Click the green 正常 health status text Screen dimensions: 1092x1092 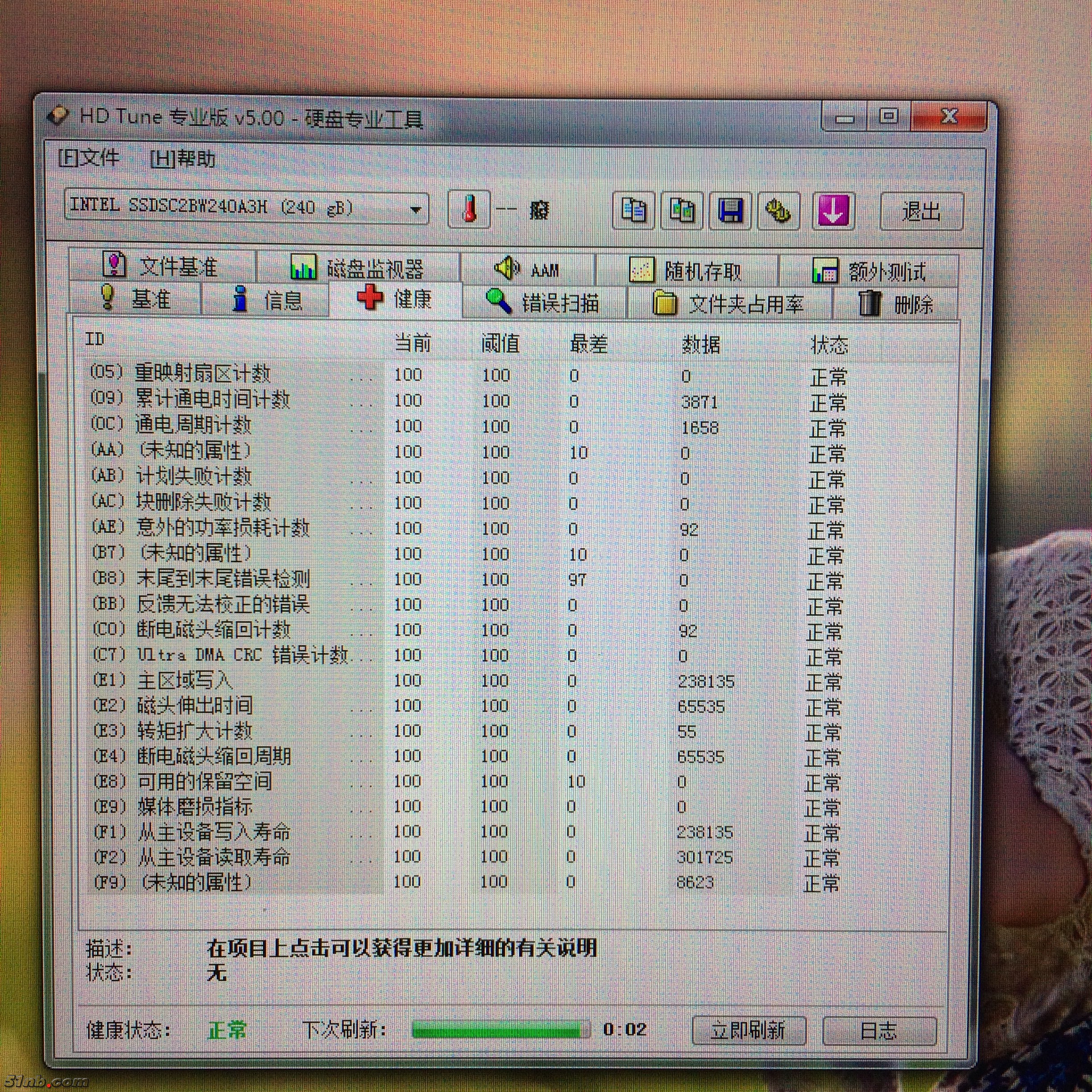click(x=227, y=1030)
